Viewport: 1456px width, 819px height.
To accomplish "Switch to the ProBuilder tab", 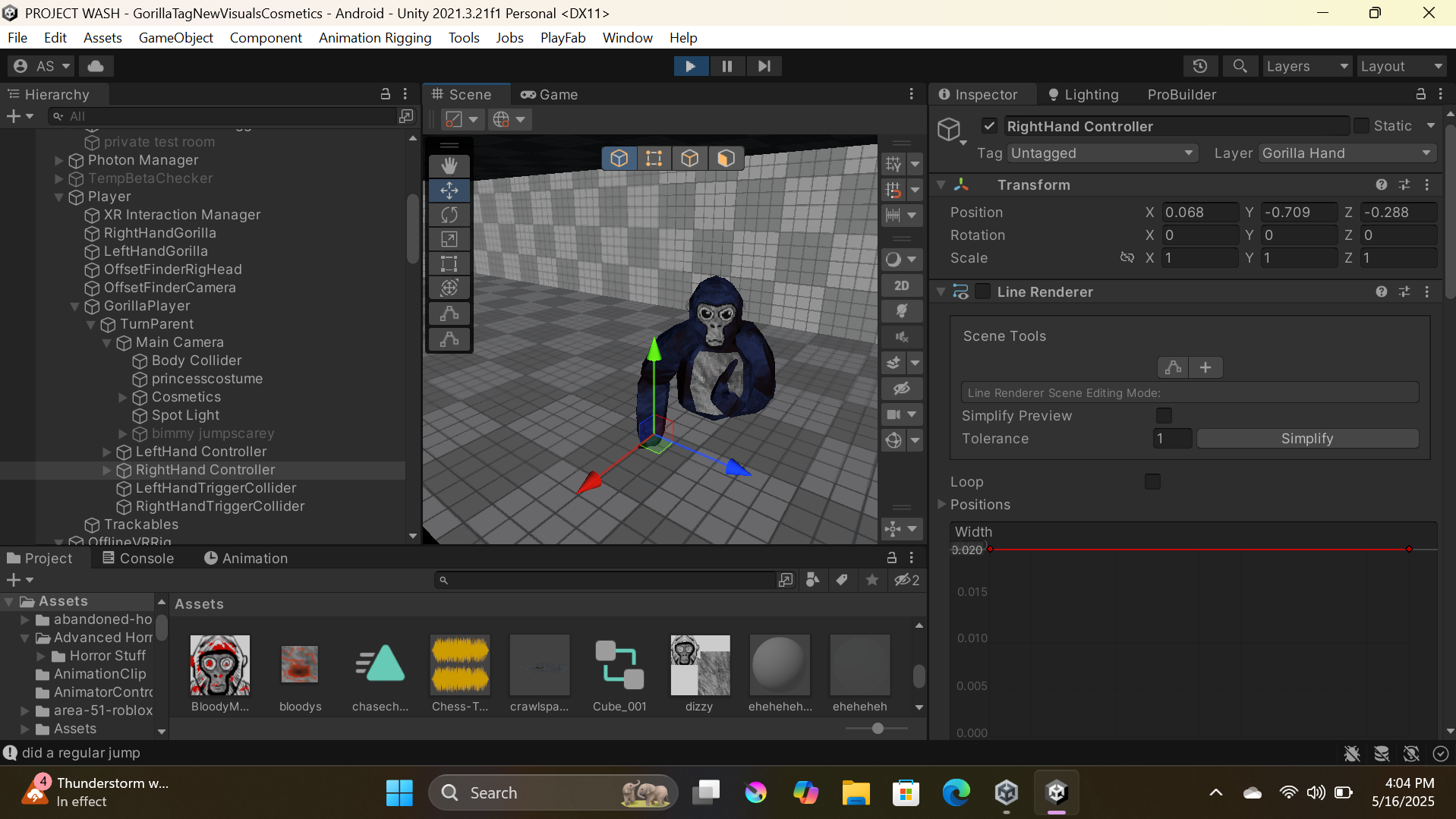I will (1182, 94).
